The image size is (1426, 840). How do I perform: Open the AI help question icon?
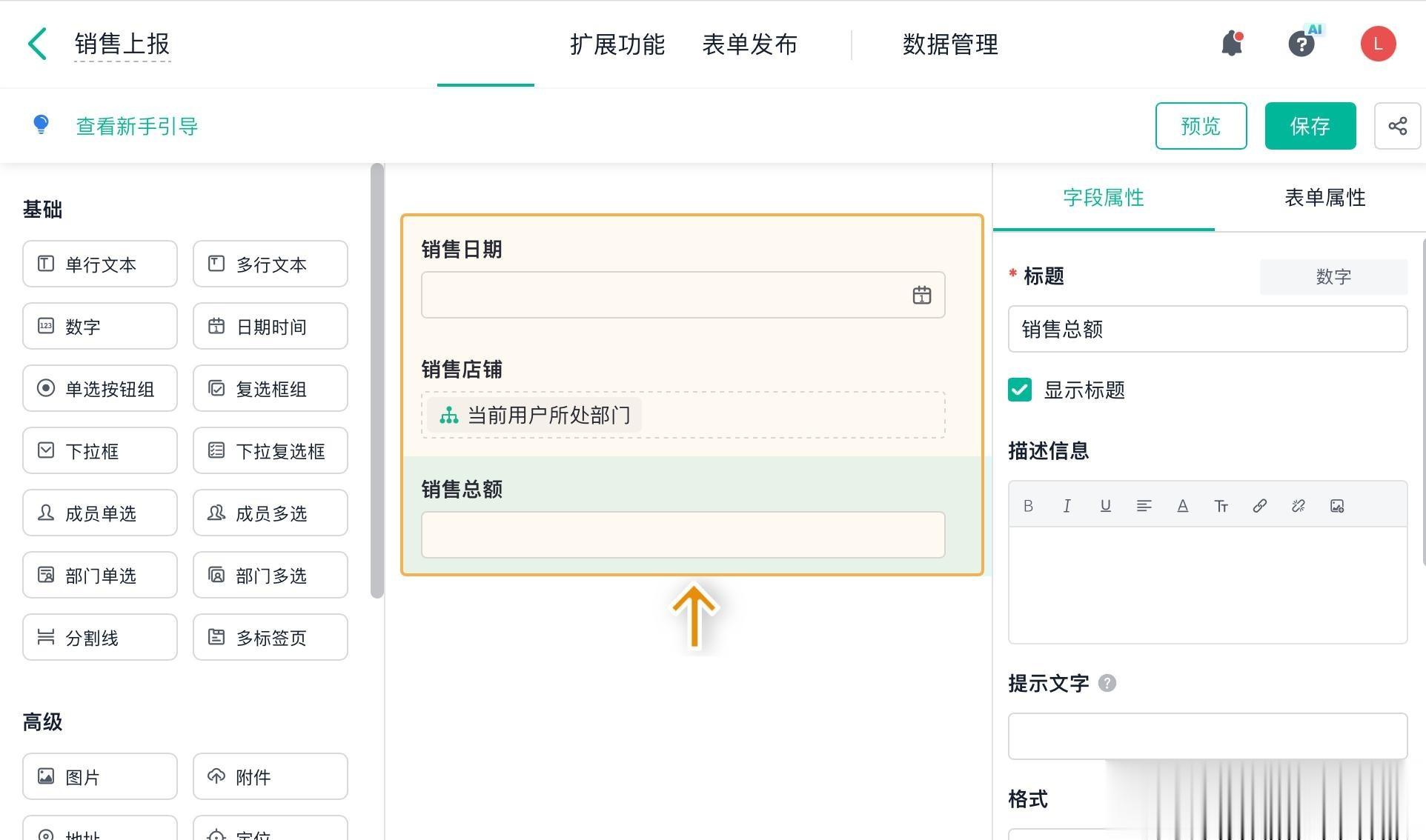coord(1301,44)
